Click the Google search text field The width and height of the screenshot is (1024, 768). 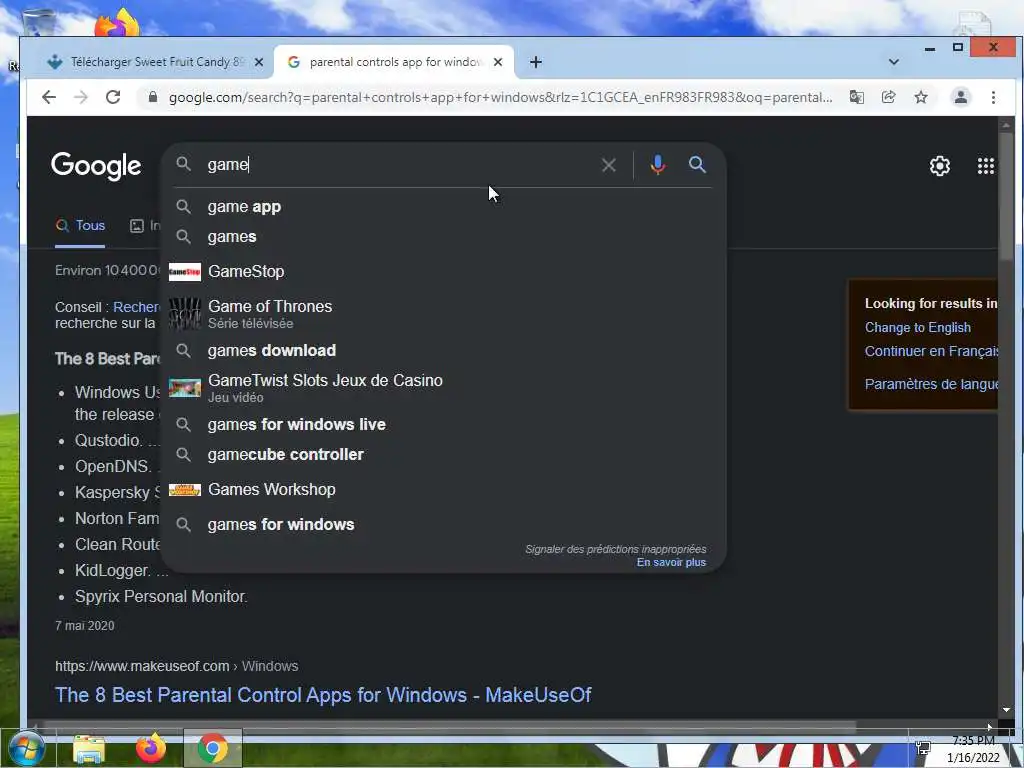tap(398, 165)
